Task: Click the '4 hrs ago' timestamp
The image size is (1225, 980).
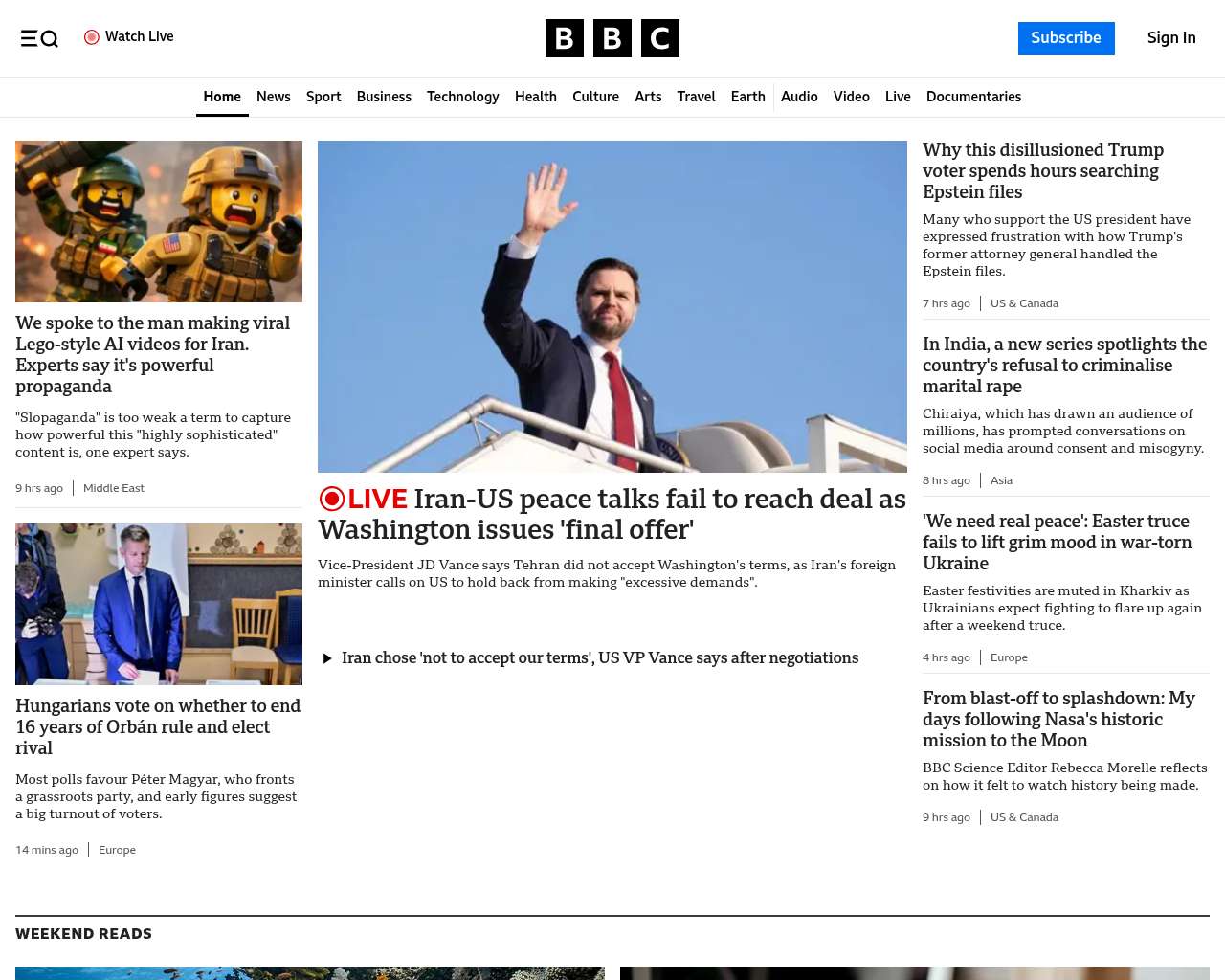Action: tap(947, 657)
